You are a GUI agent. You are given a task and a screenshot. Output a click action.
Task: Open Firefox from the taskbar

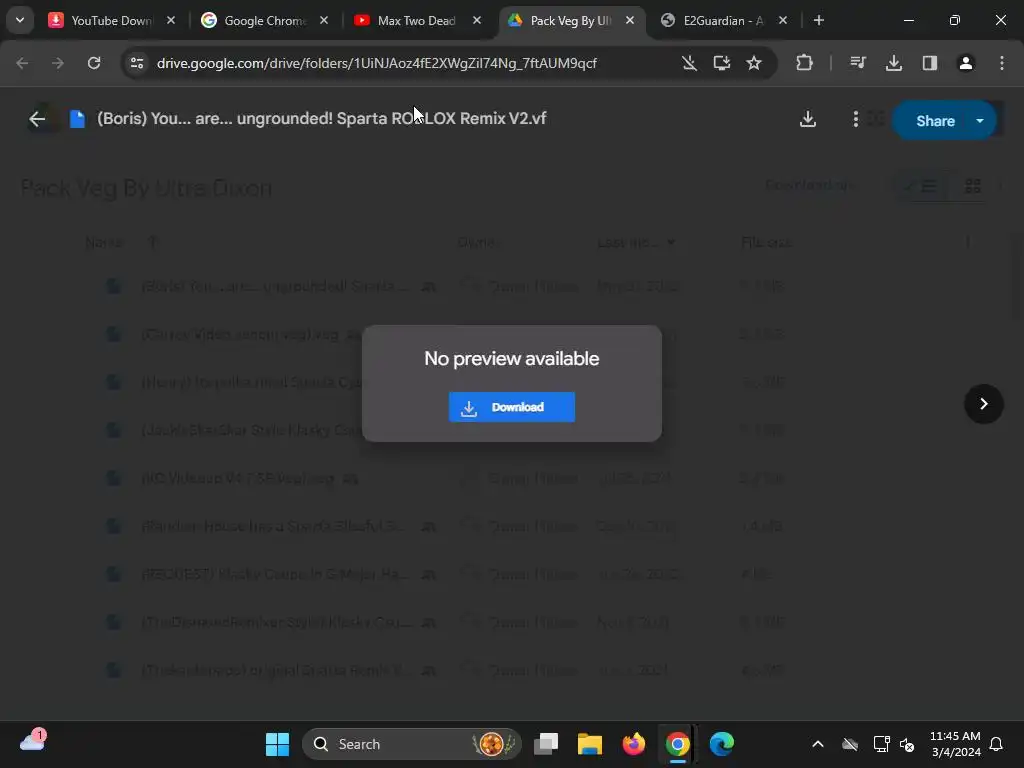coord(633,744)
